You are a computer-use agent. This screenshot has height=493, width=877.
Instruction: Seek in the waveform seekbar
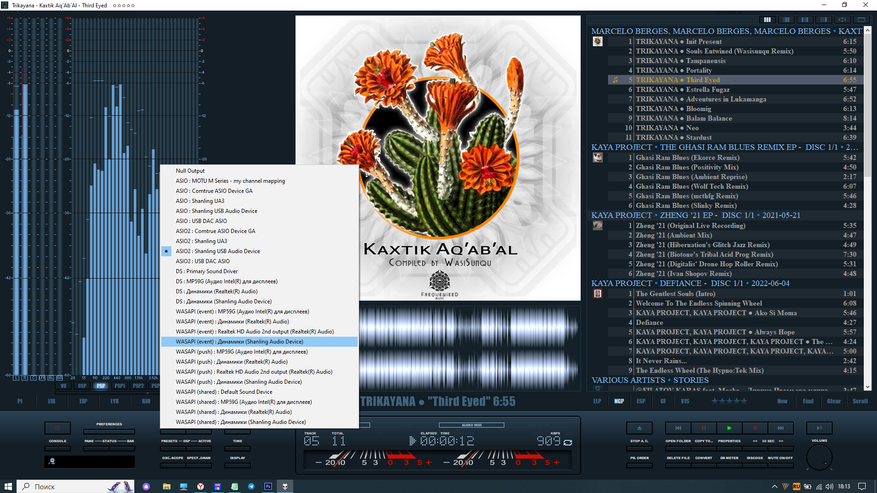[469, 347]
